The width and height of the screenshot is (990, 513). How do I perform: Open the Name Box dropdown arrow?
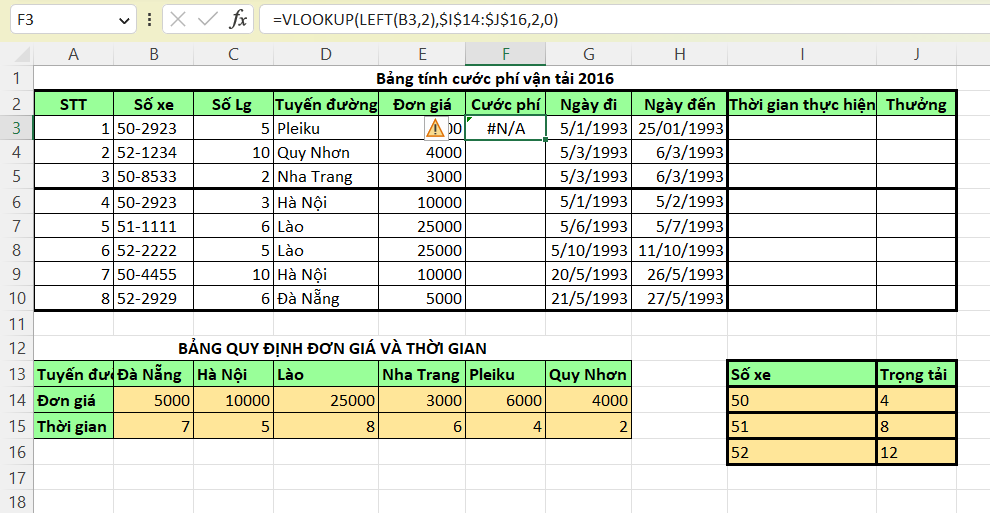pyautogui.click(x=124, y=20)
